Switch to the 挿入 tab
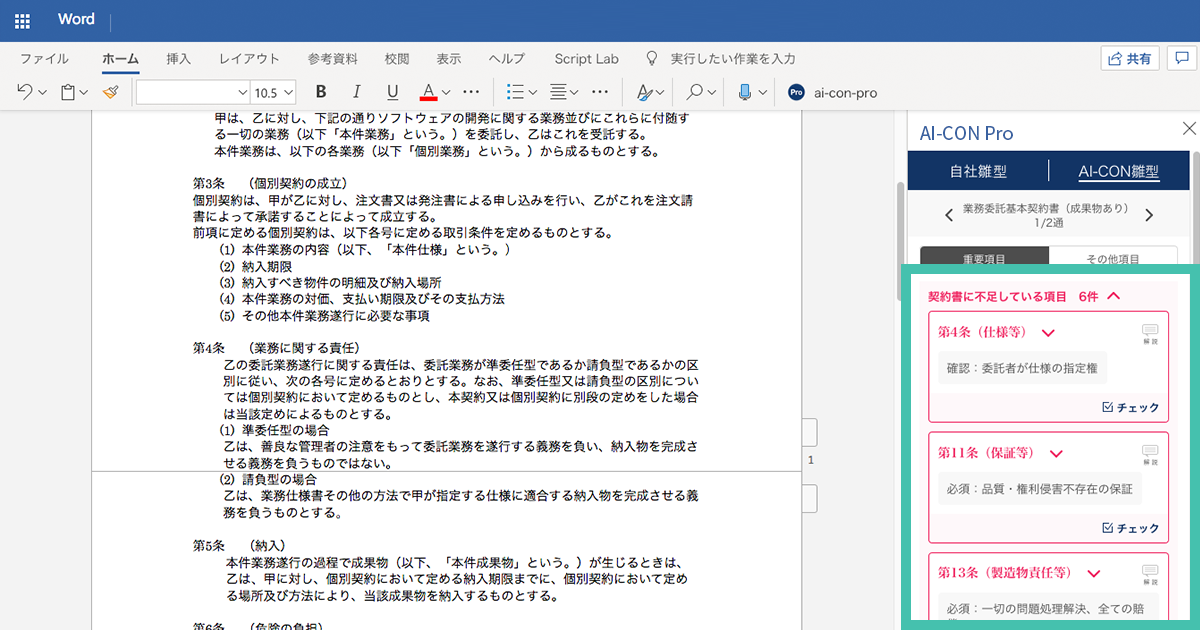 [178, 59]
